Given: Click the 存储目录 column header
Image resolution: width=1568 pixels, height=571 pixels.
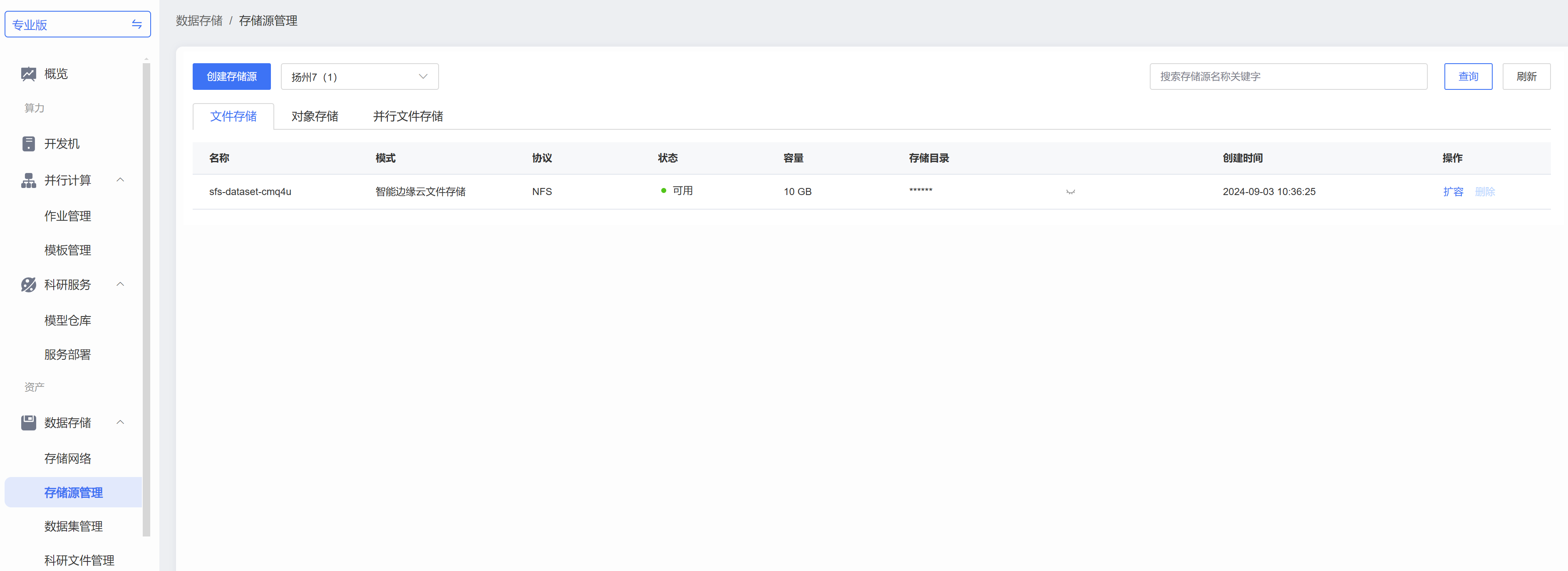Looking at the screenshot, I should coord(928,158).
